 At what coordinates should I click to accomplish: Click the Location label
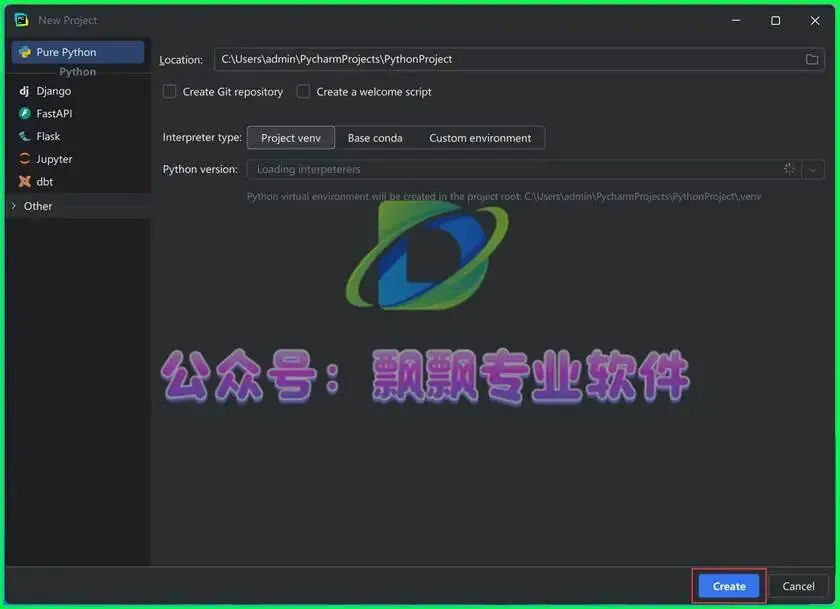[181, 60]
